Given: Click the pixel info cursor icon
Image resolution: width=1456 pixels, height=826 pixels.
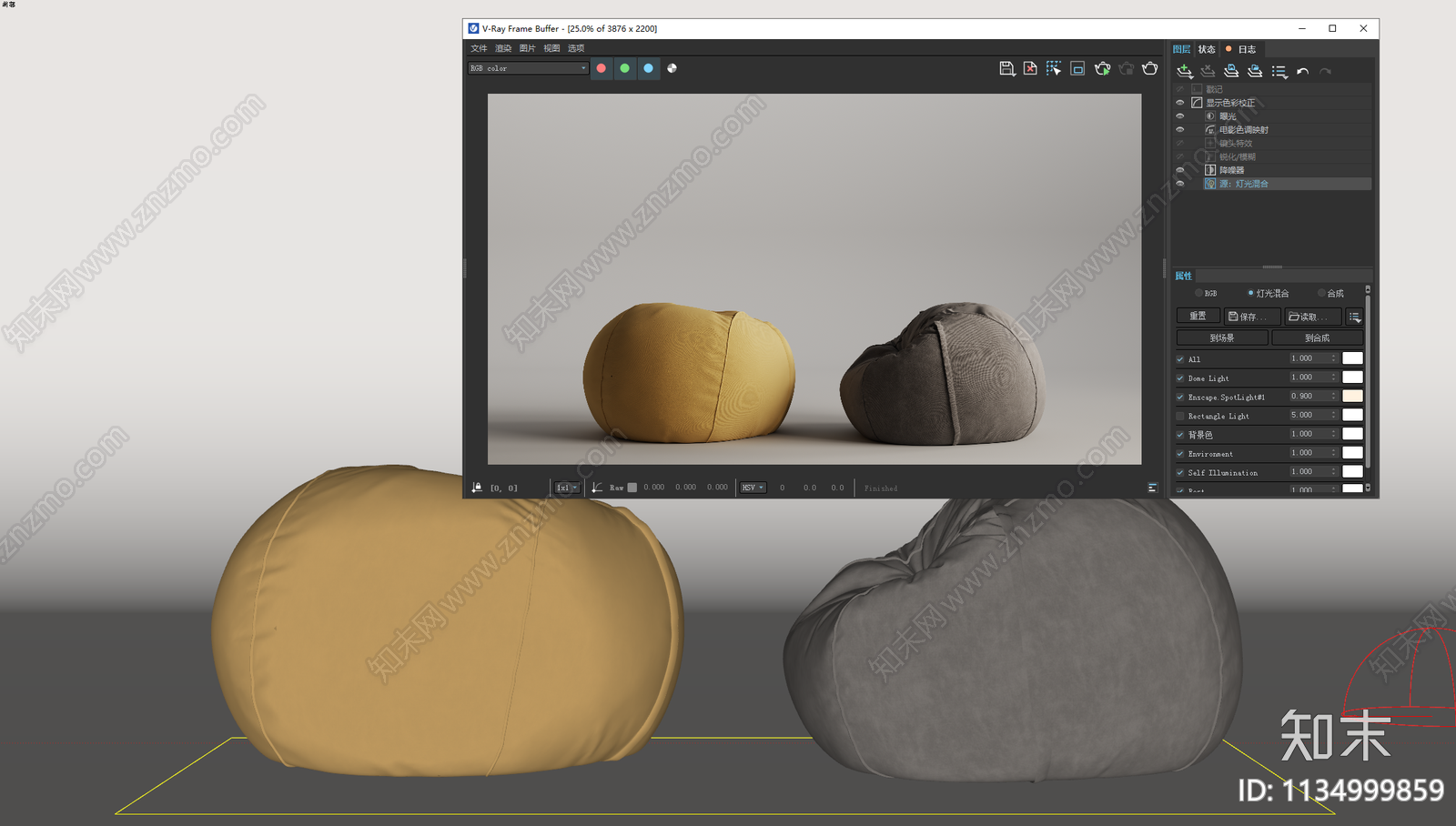Looking at the screenshot, I should [477, 488].
